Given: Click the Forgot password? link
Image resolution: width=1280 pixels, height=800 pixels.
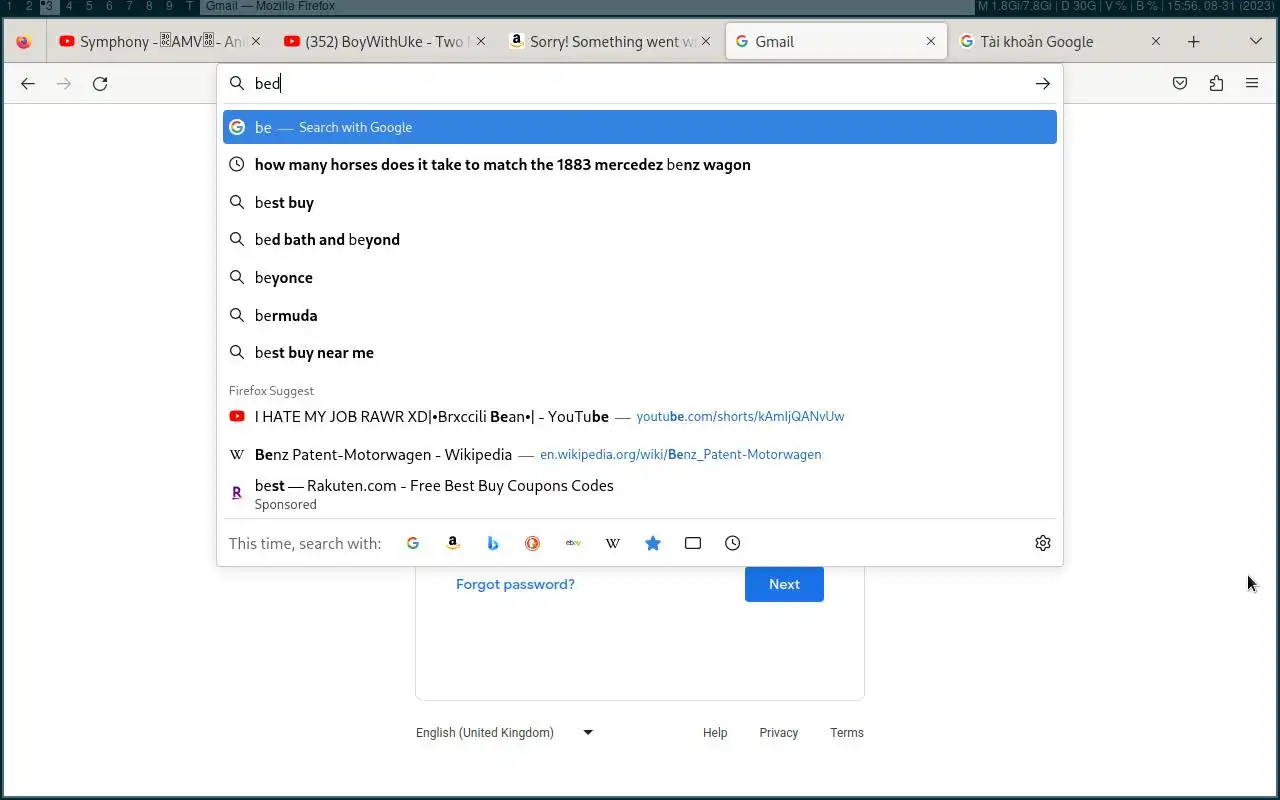Looking at the screenshot, I should click(515, 584).
